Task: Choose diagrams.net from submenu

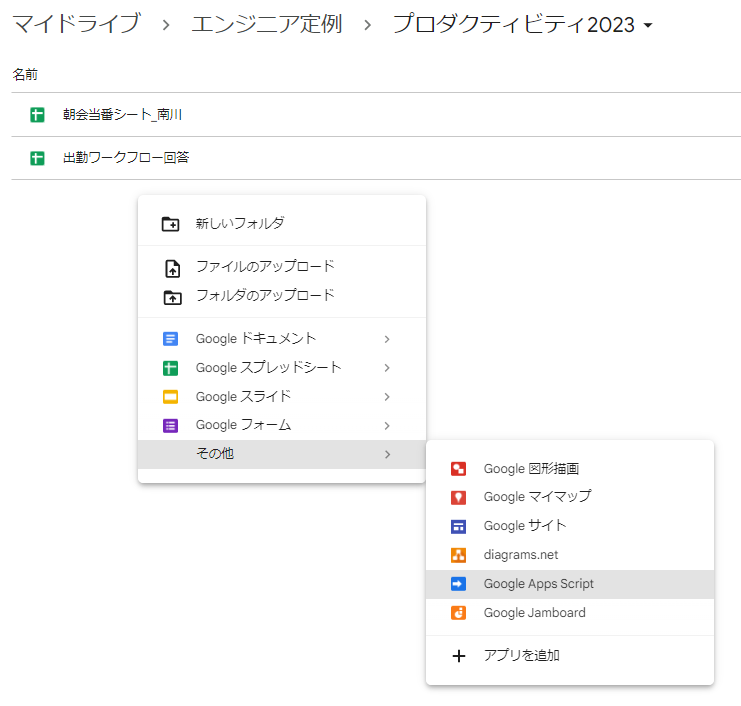Action: (x=570, y=555)
